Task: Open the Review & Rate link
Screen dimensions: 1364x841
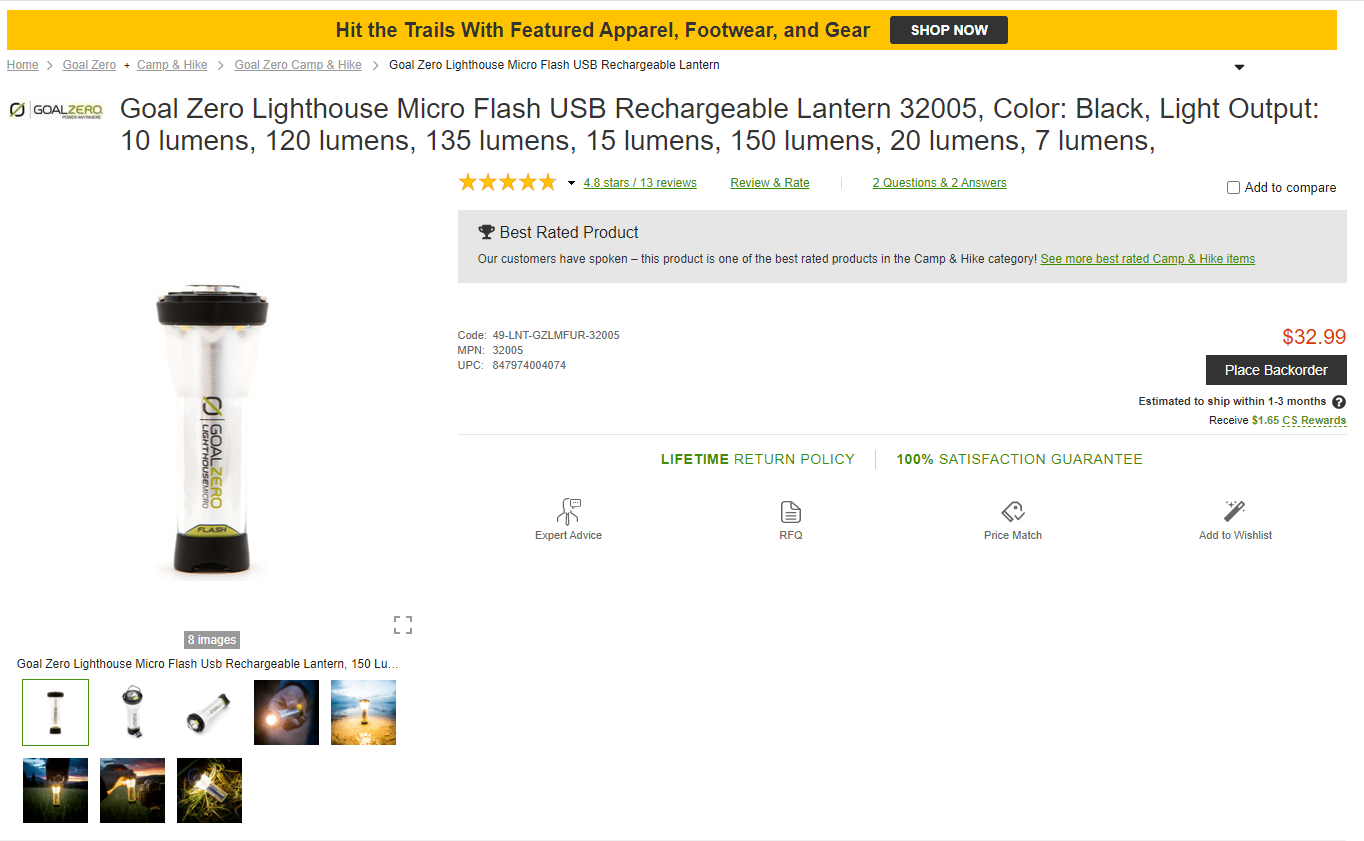Action: (x=770, y=183)
